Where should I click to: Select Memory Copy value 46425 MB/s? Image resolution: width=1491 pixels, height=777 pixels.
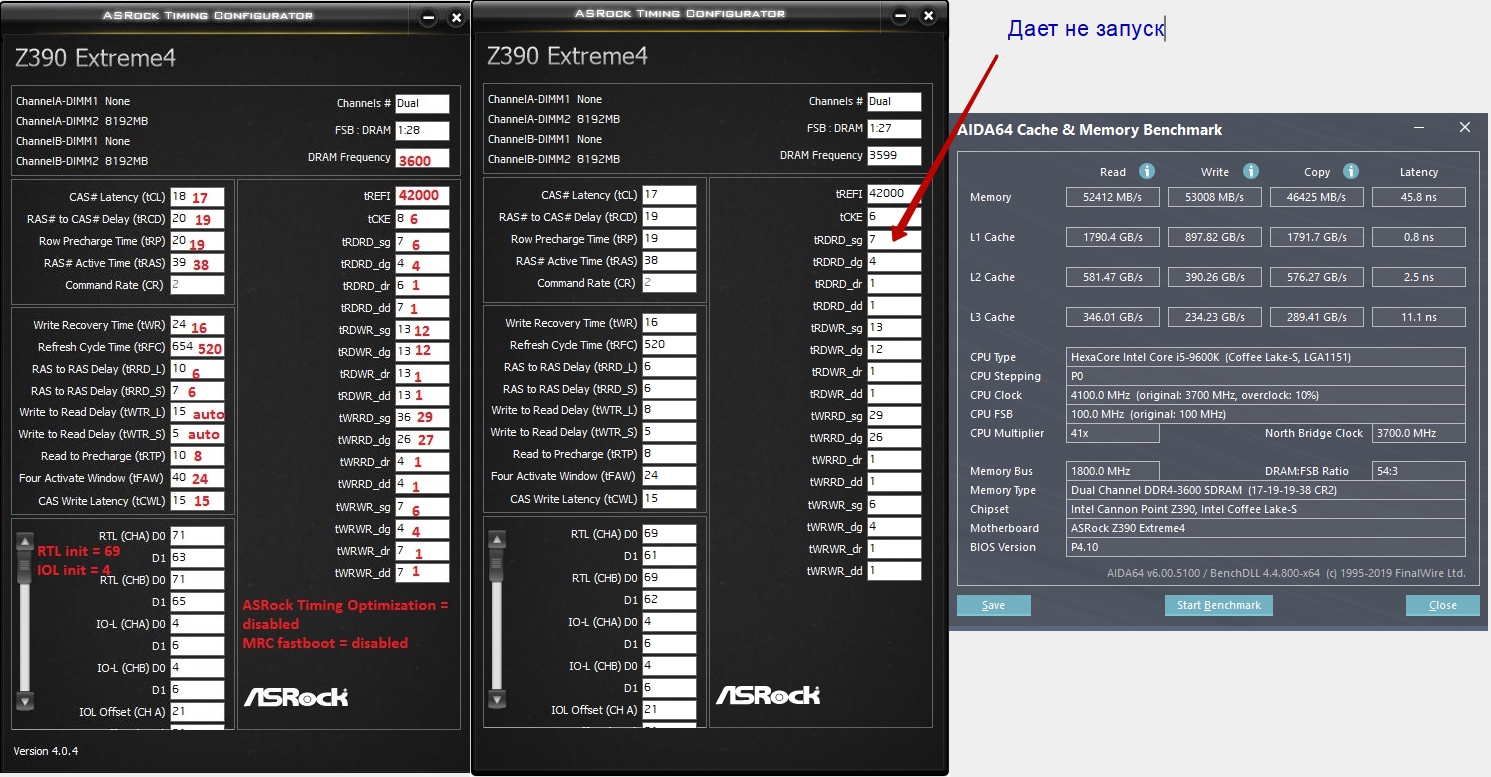[x=1317, y=197]
